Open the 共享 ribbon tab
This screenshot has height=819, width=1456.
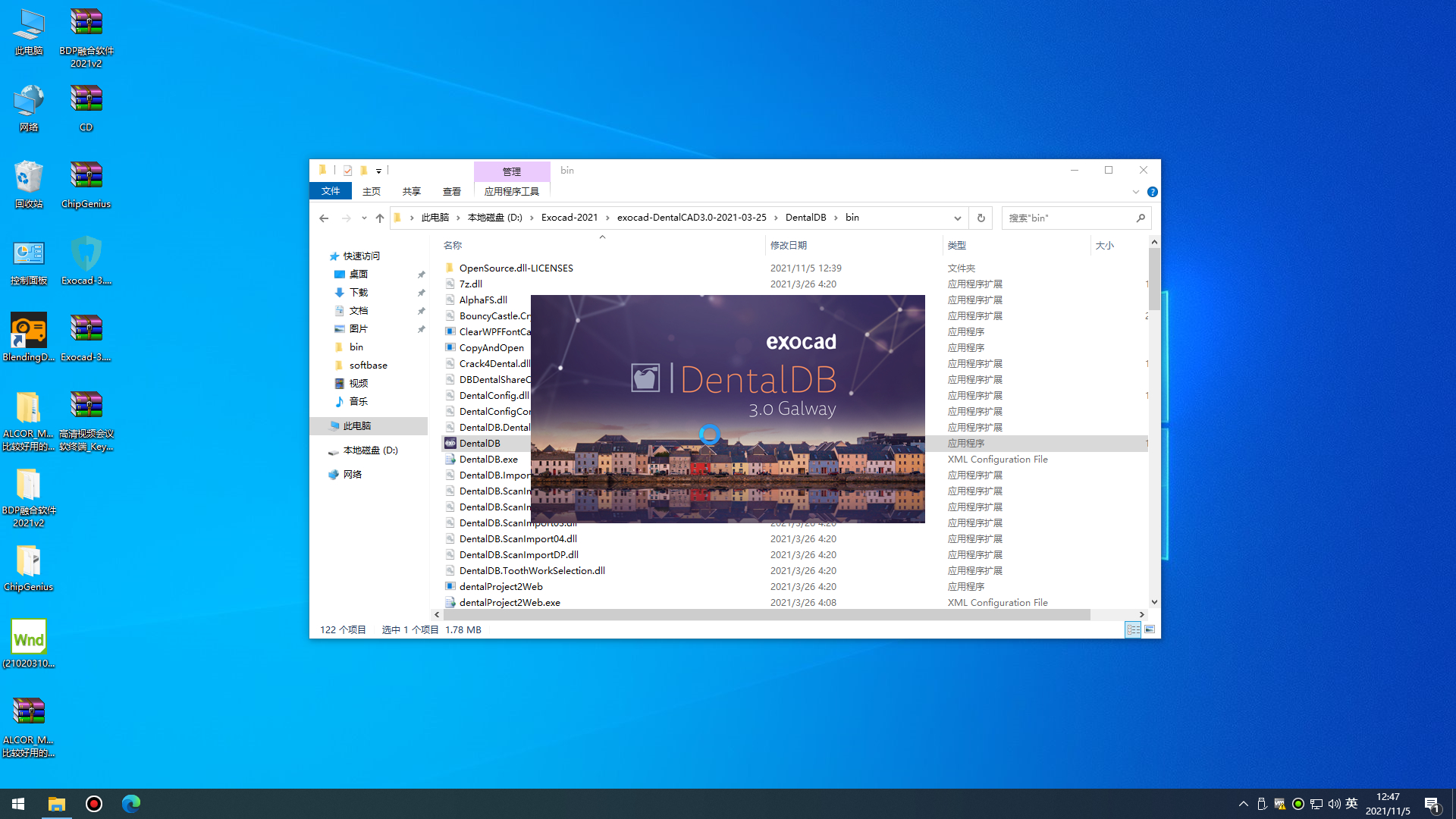pos(412,191)
